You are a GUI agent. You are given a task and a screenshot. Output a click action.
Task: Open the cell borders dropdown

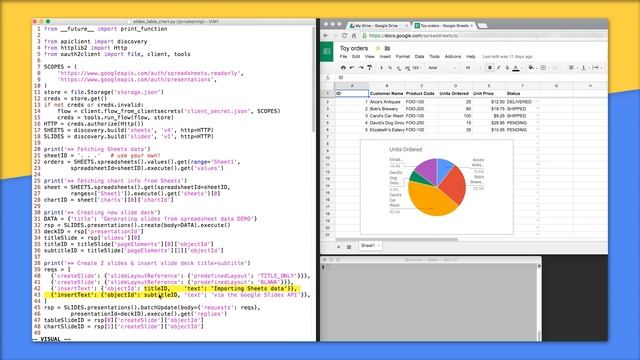click(x=544, y=68)
